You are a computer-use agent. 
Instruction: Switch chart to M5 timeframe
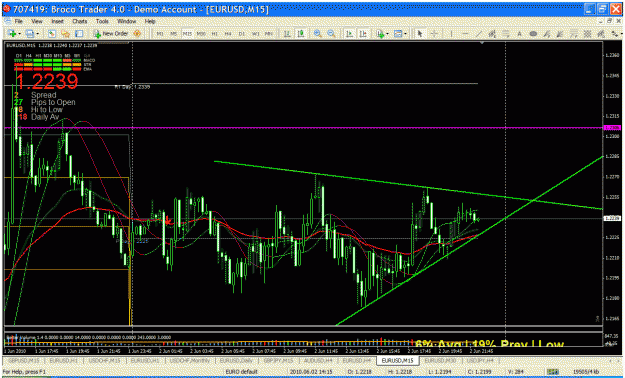click(174, 34)
